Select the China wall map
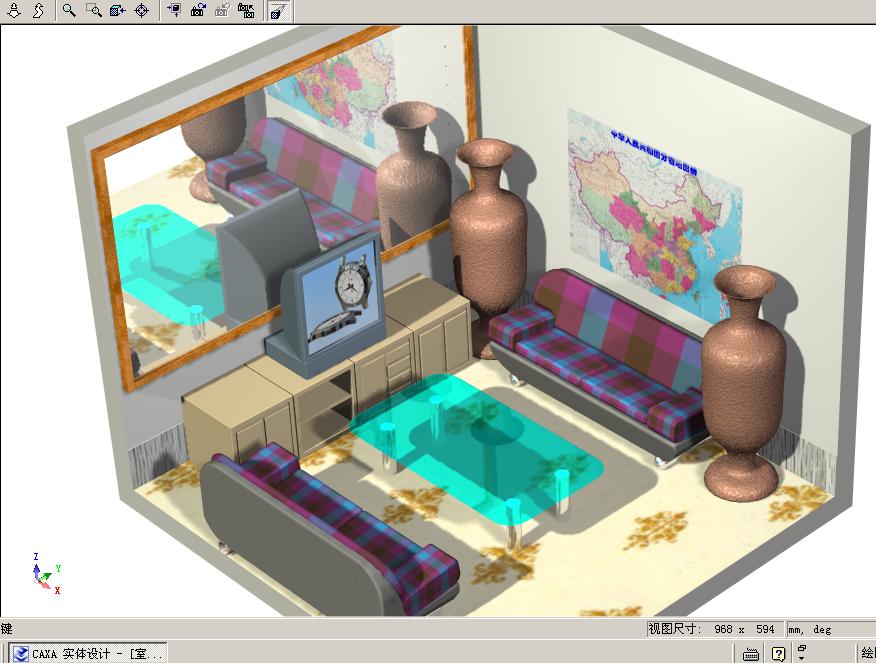Screen dimensions: 876x664 [x=655, y=215]
